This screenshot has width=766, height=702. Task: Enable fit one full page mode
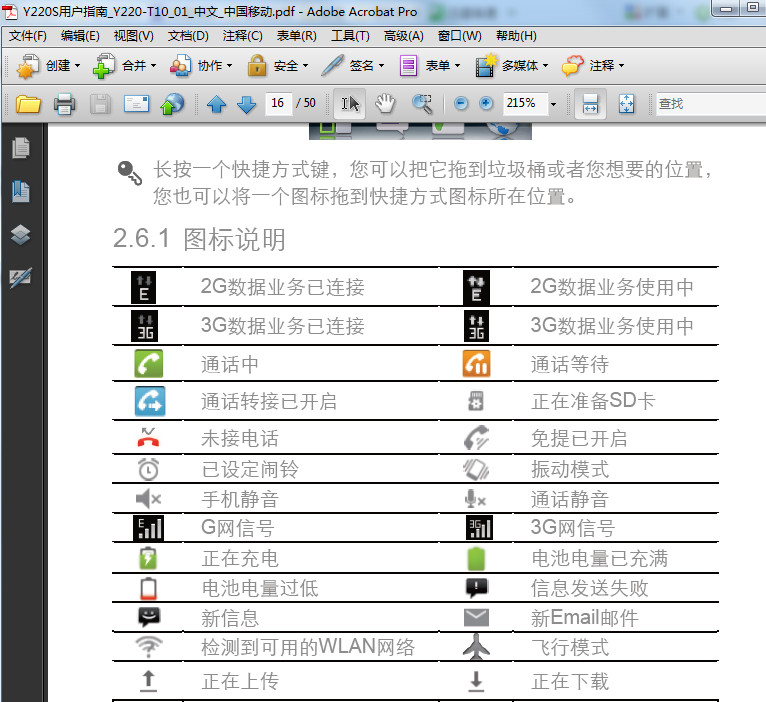pos(626,104)
